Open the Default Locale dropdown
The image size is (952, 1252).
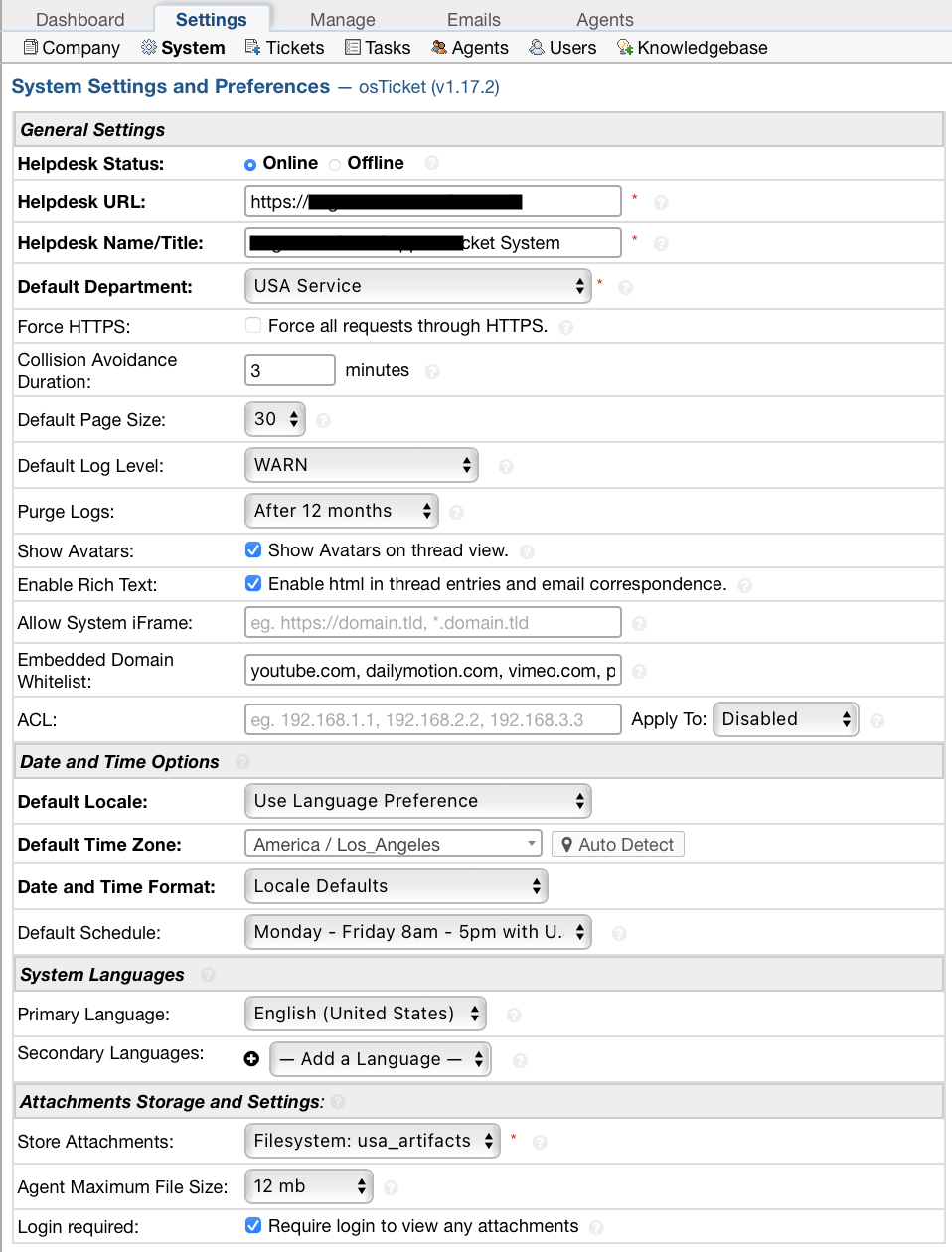click(418, 801)
